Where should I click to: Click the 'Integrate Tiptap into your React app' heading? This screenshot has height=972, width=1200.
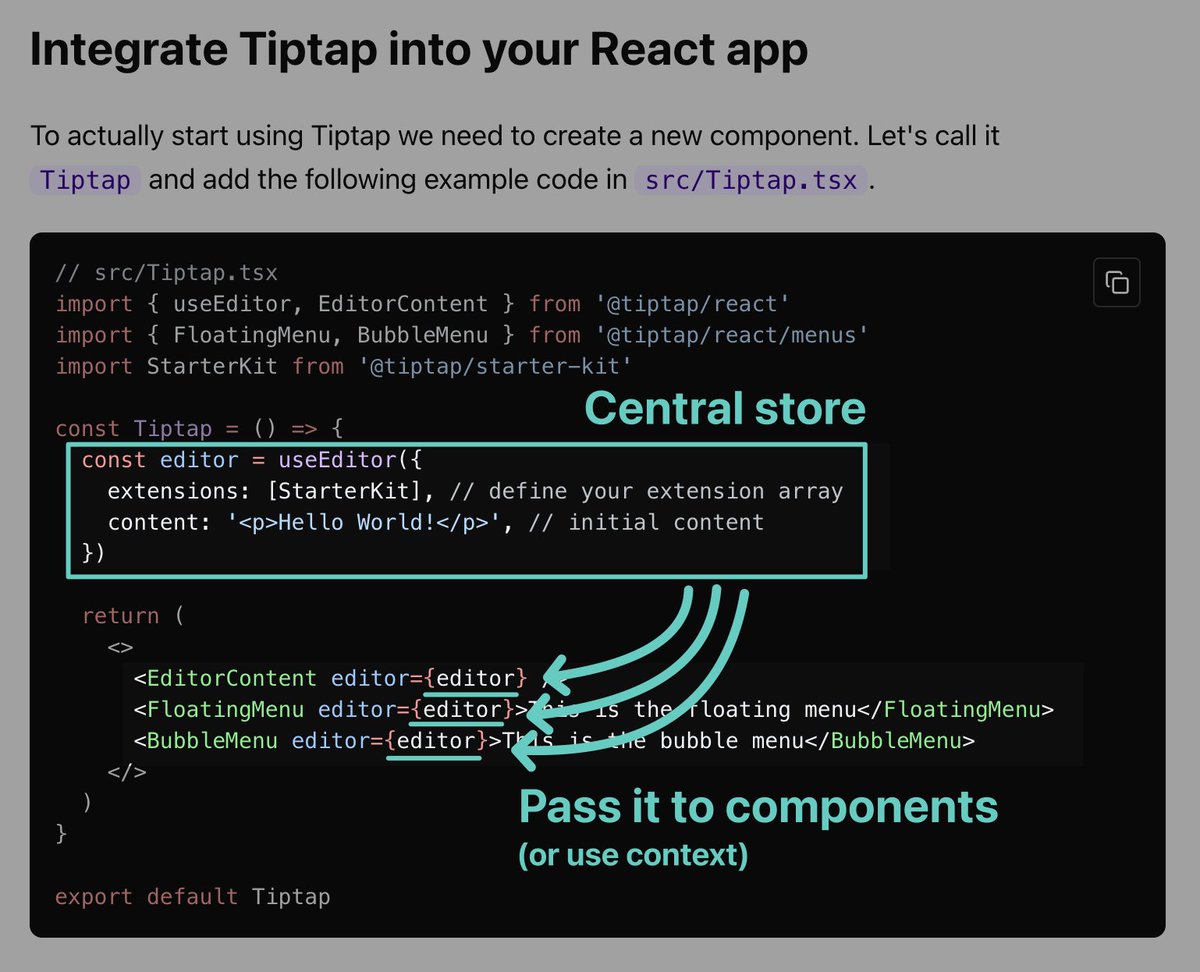point(419,50)
